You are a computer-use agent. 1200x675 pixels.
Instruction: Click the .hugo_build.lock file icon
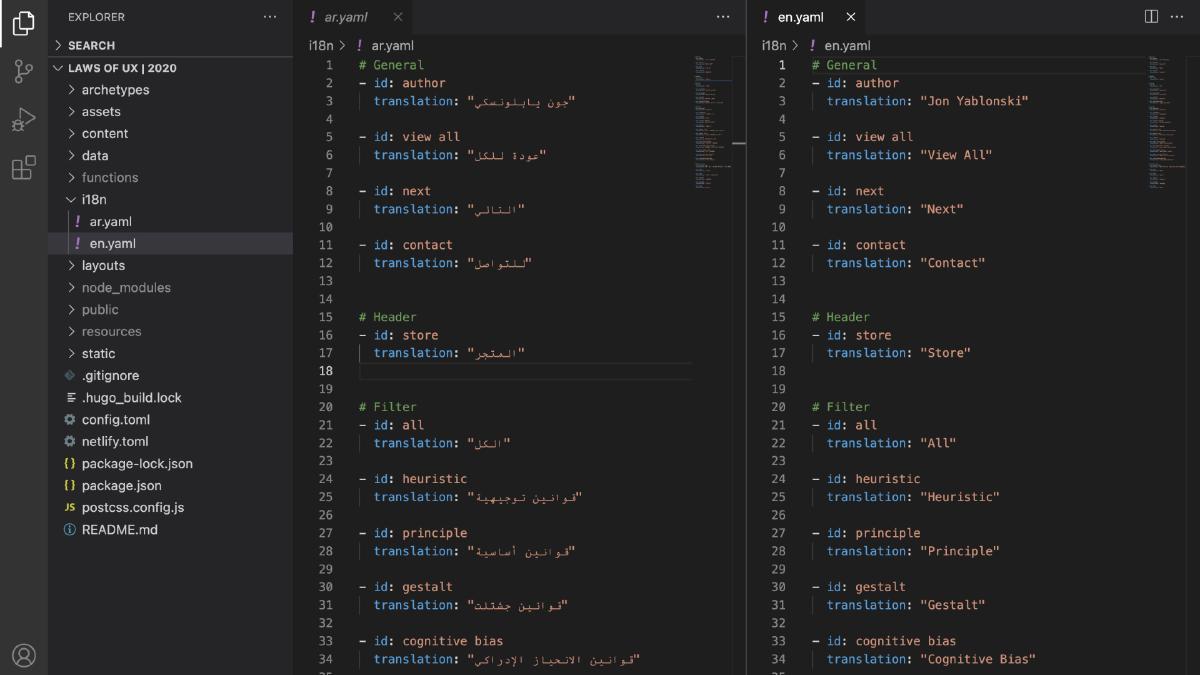tap(70, 398)
